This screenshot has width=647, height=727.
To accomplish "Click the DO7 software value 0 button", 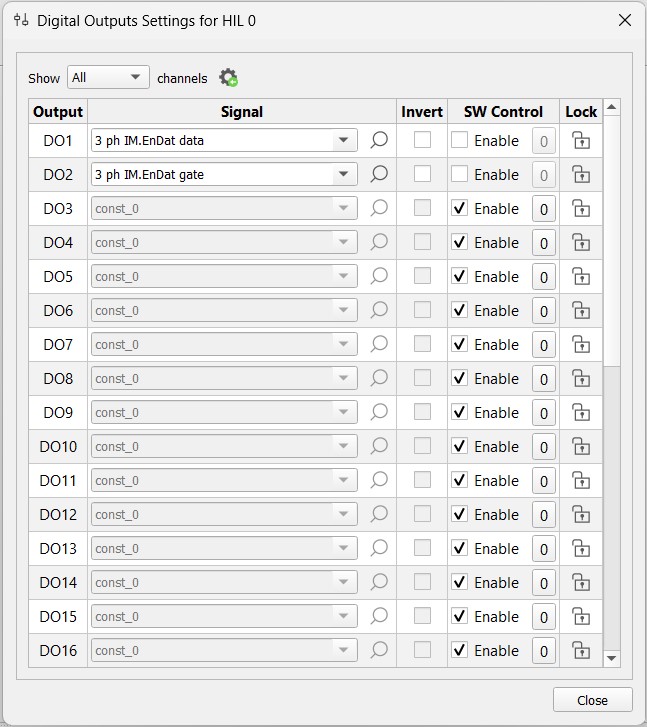I will [x=544, y=345].
